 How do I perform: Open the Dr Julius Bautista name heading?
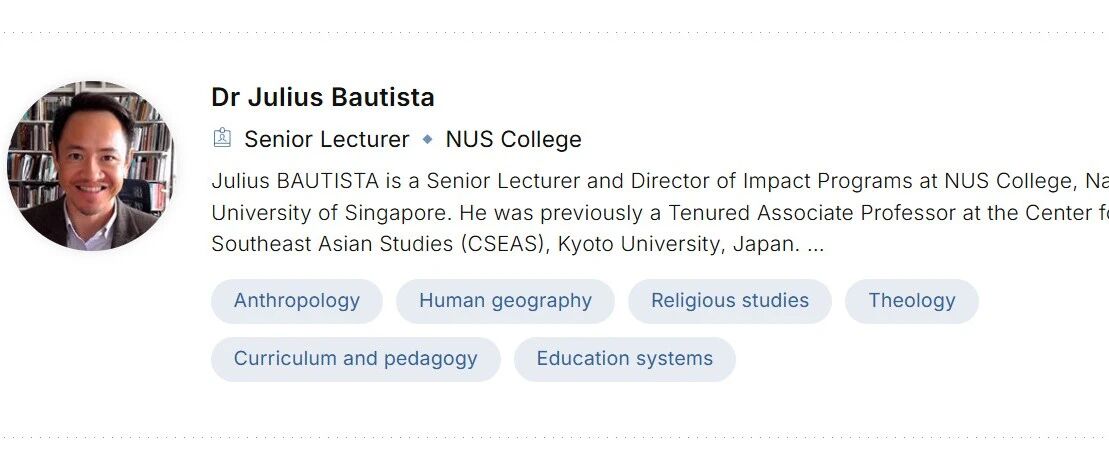[322, 97]
